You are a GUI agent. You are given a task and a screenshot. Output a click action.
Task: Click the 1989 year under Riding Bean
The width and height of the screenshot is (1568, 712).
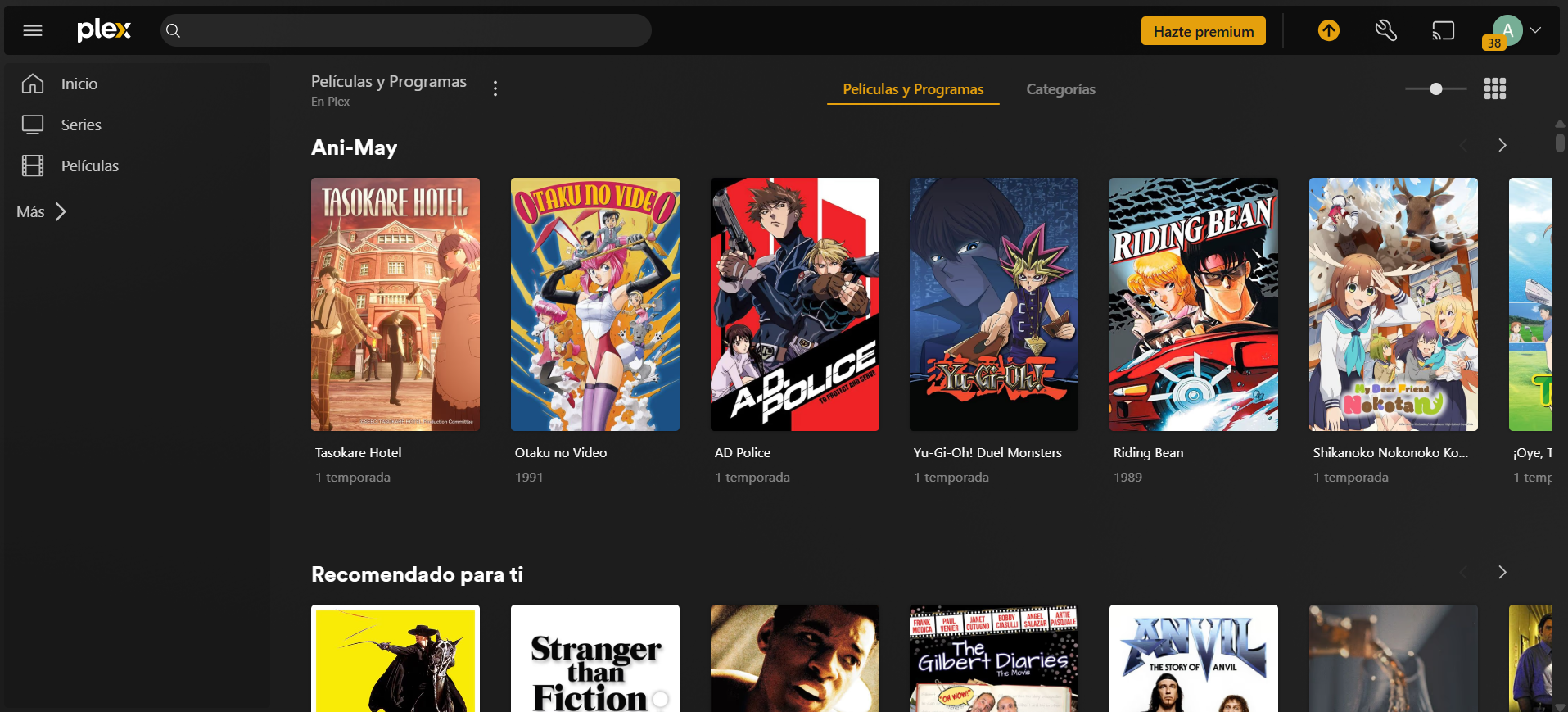[x=1127, y=477]
